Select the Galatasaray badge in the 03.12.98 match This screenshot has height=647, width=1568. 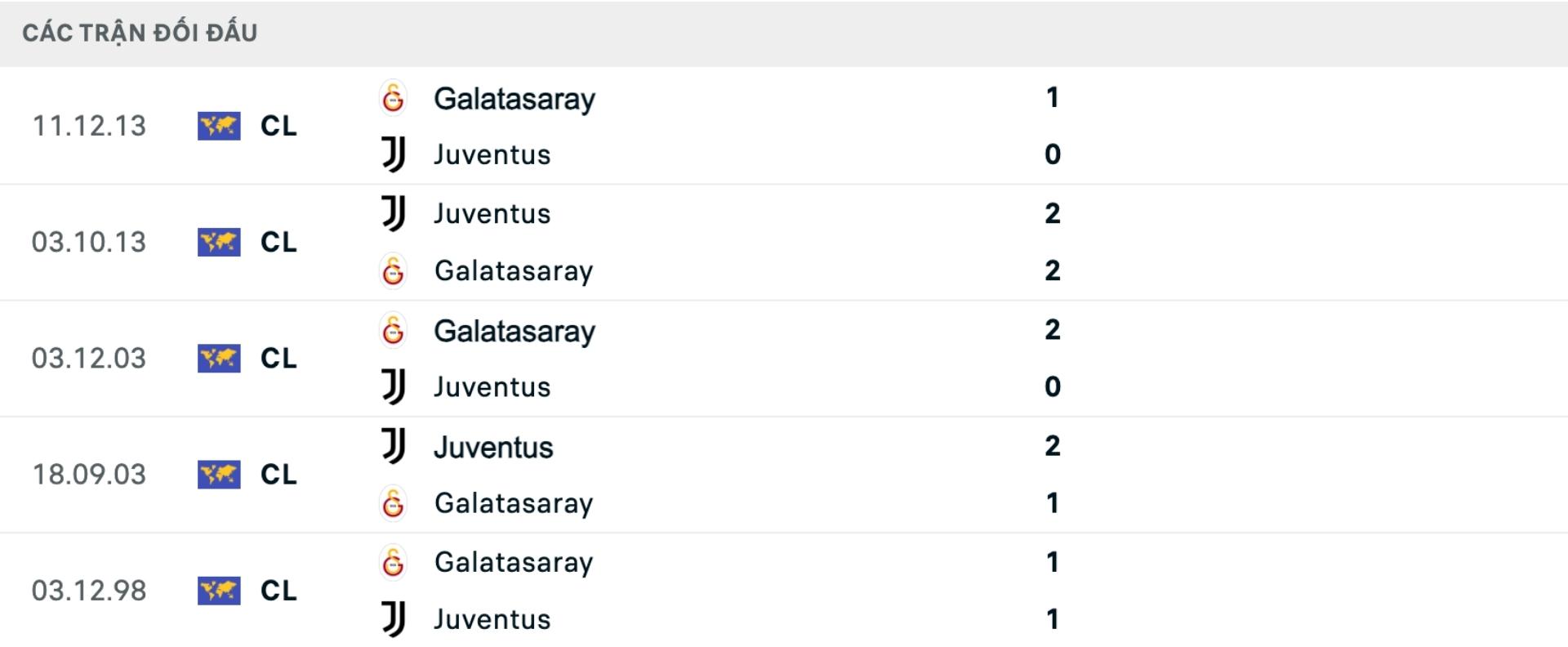pos(394,562)
